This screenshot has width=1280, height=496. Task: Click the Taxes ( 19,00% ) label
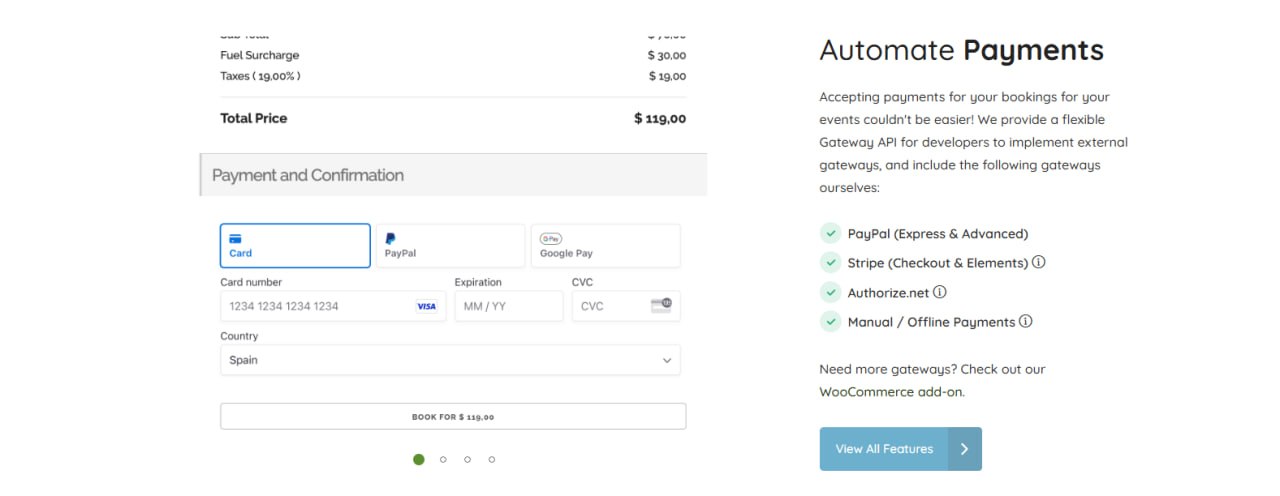[x=260, y=76]
